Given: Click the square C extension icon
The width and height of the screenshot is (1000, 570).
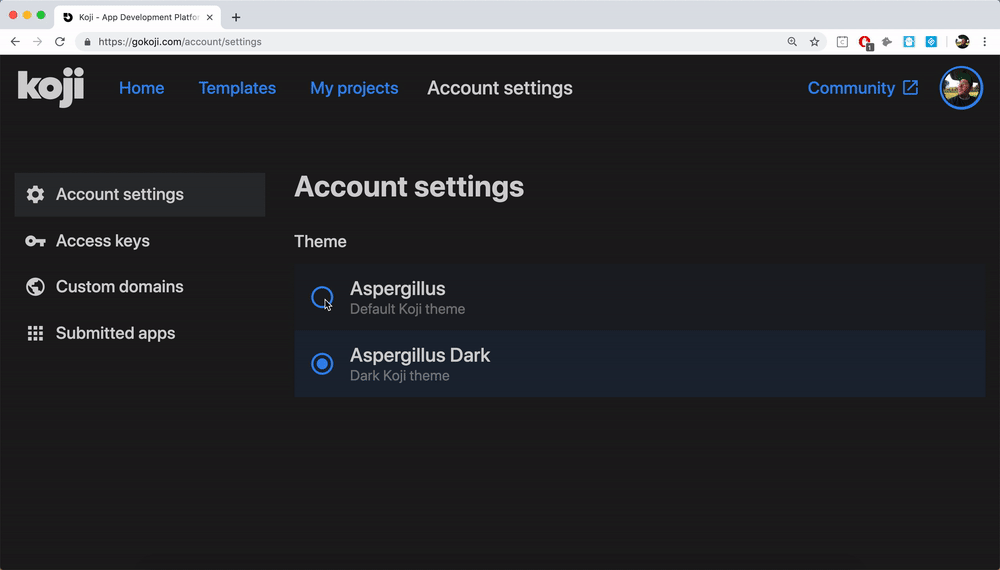Looking at the screenshot, I should click(x=842, y=42).
